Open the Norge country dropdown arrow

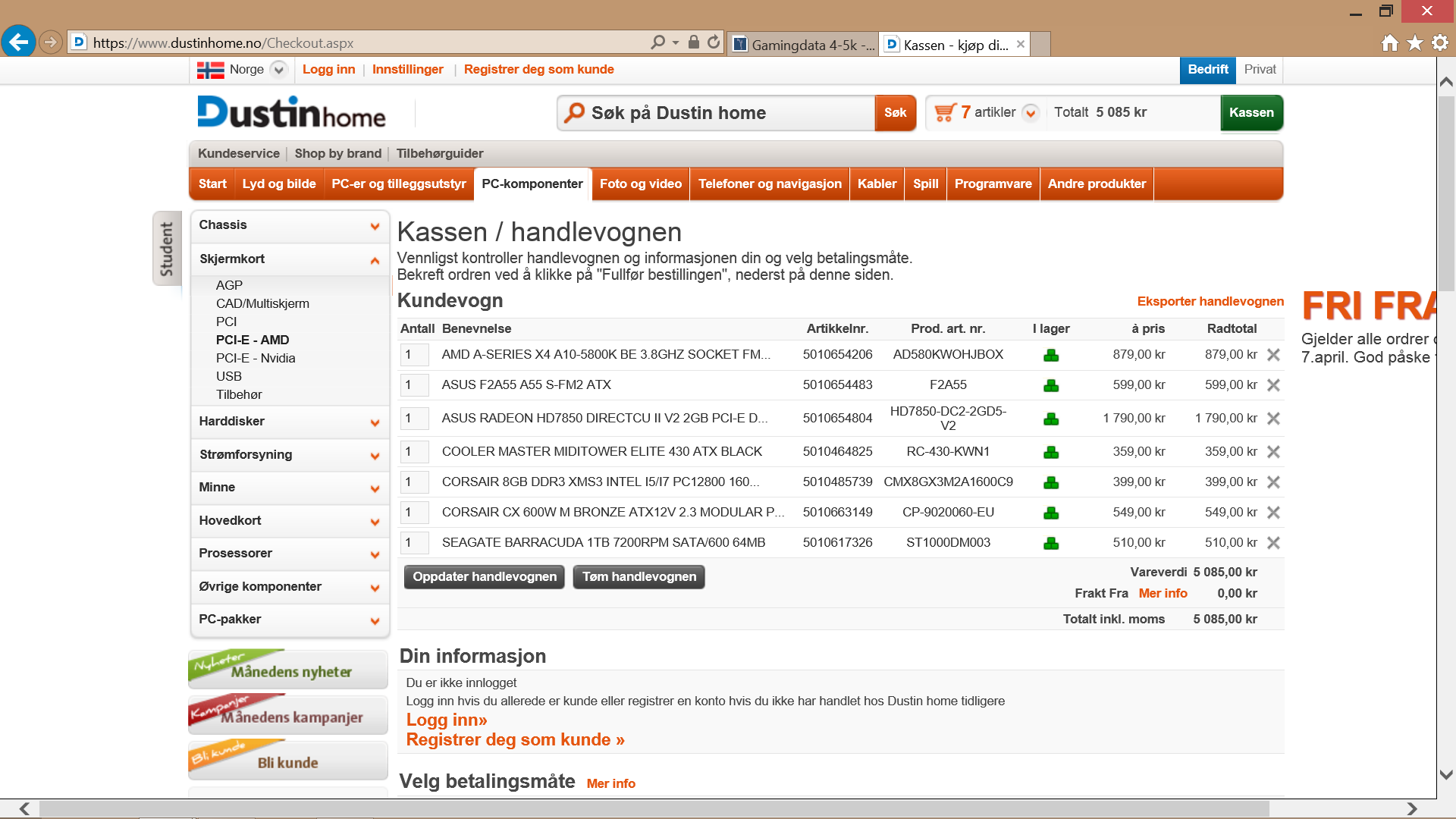pos(279,70)
